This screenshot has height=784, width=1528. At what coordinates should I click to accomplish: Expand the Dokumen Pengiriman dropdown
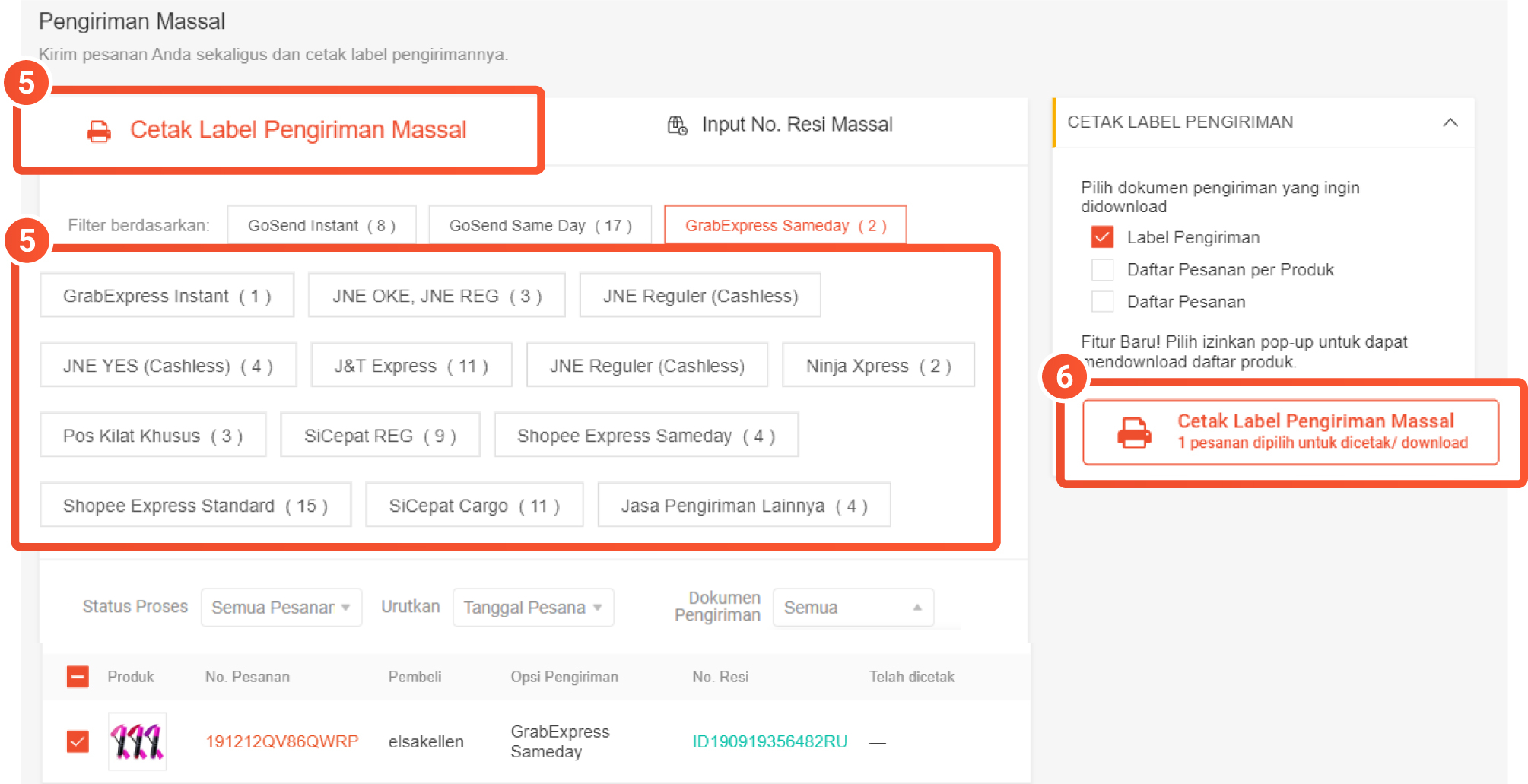pyautogui.click(x=852, y=608)
